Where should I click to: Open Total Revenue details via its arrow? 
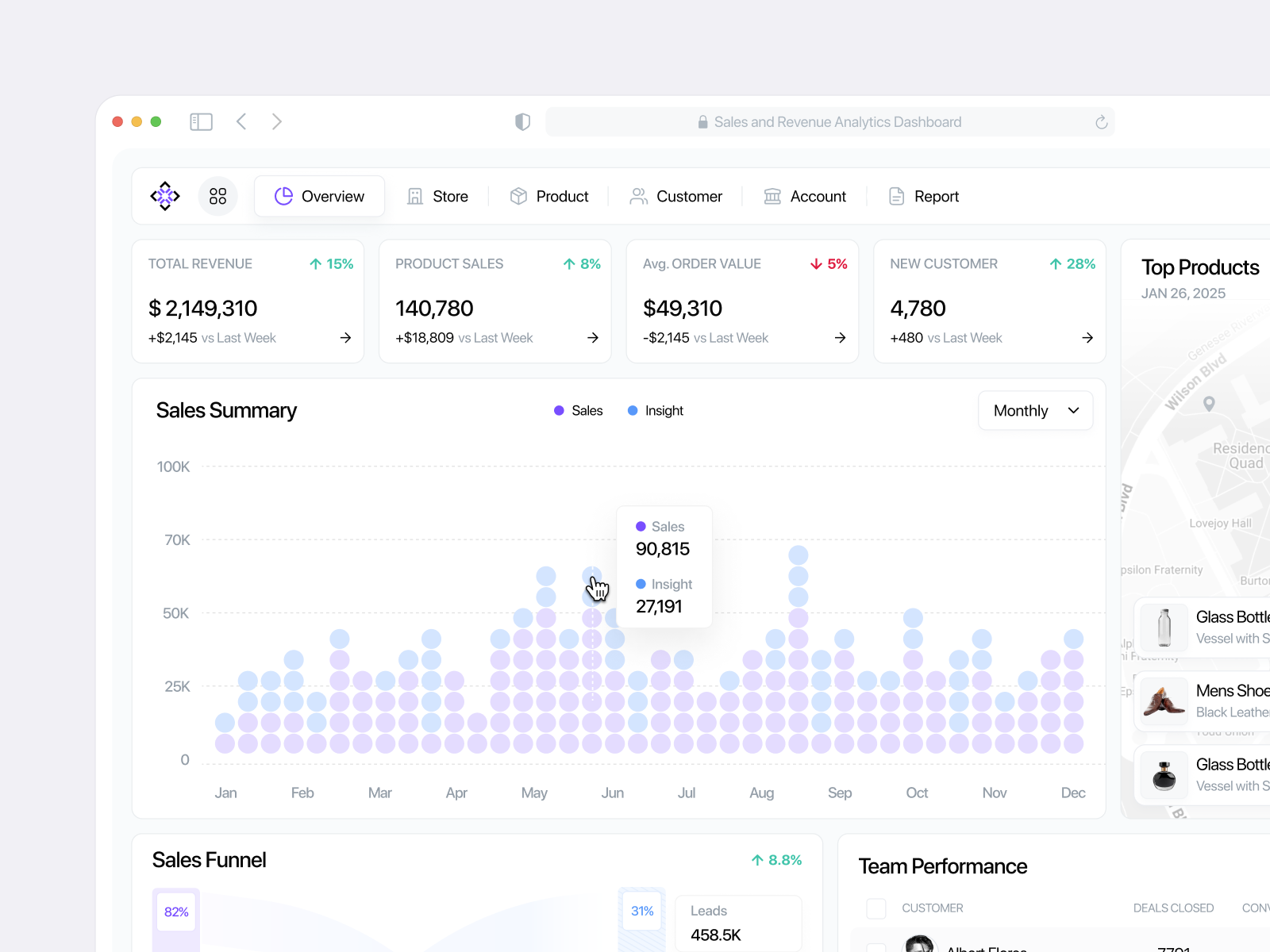[345, 337]
